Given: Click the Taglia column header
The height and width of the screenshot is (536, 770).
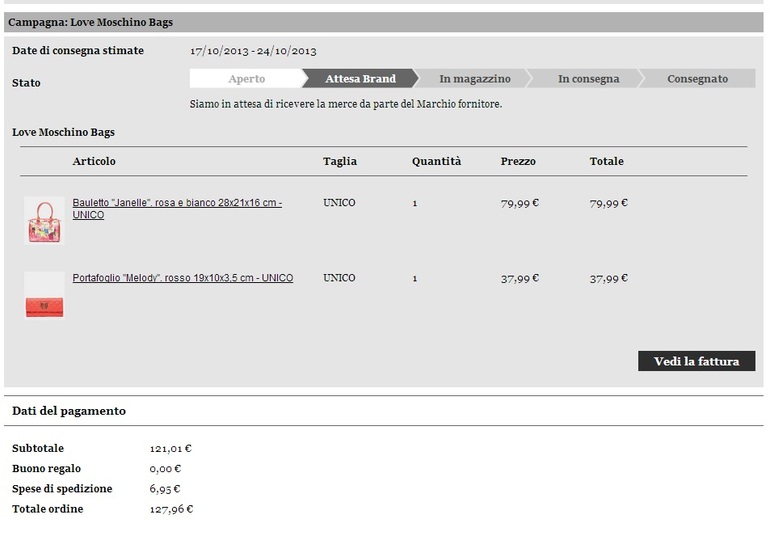Looking at the screenshot, I should click(x=340, y=161).
